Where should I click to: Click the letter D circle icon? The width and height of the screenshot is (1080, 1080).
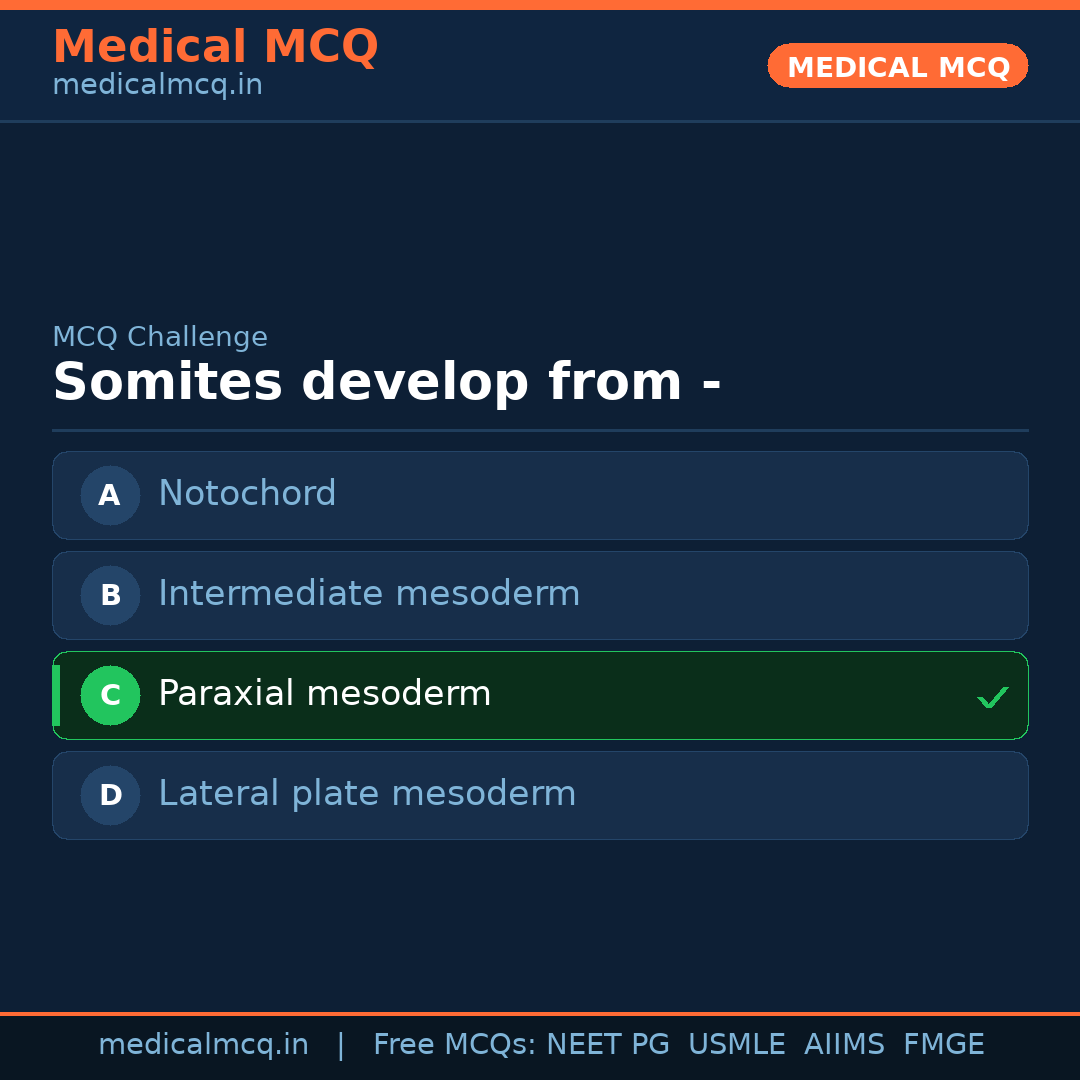coord(110,795)
